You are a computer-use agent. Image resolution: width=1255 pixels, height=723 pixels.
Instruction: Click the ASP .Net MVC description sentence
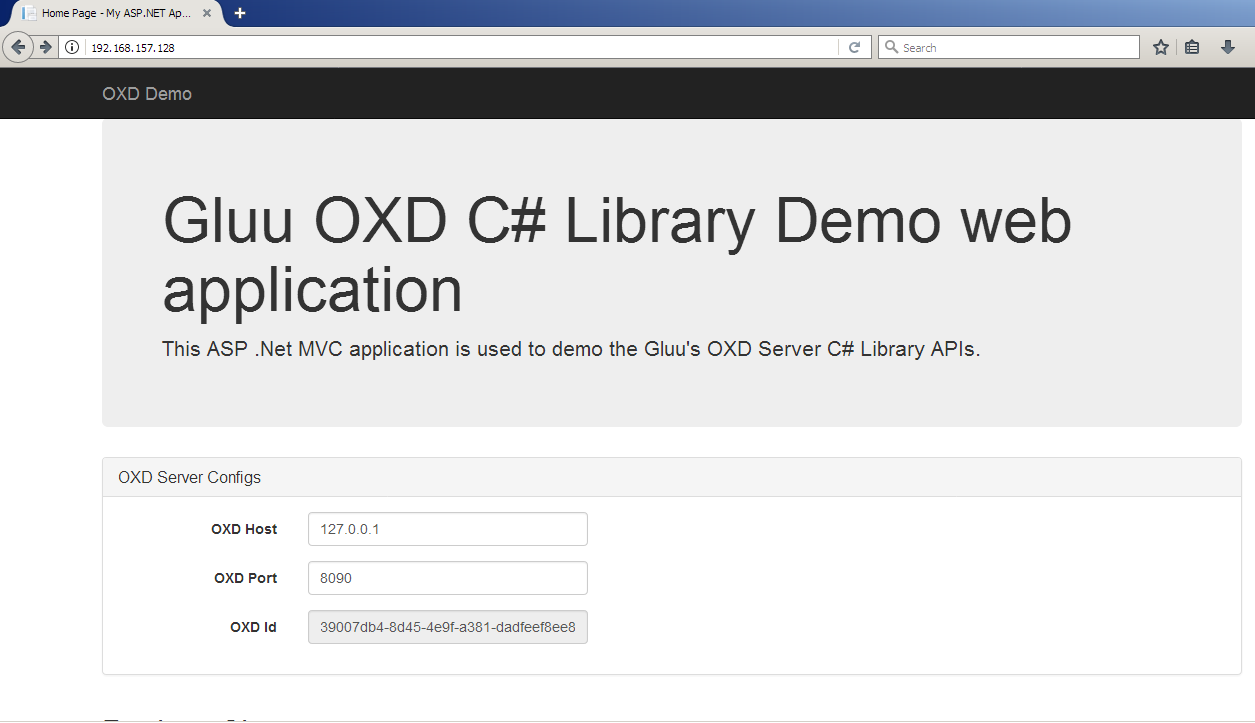(571, 349)
